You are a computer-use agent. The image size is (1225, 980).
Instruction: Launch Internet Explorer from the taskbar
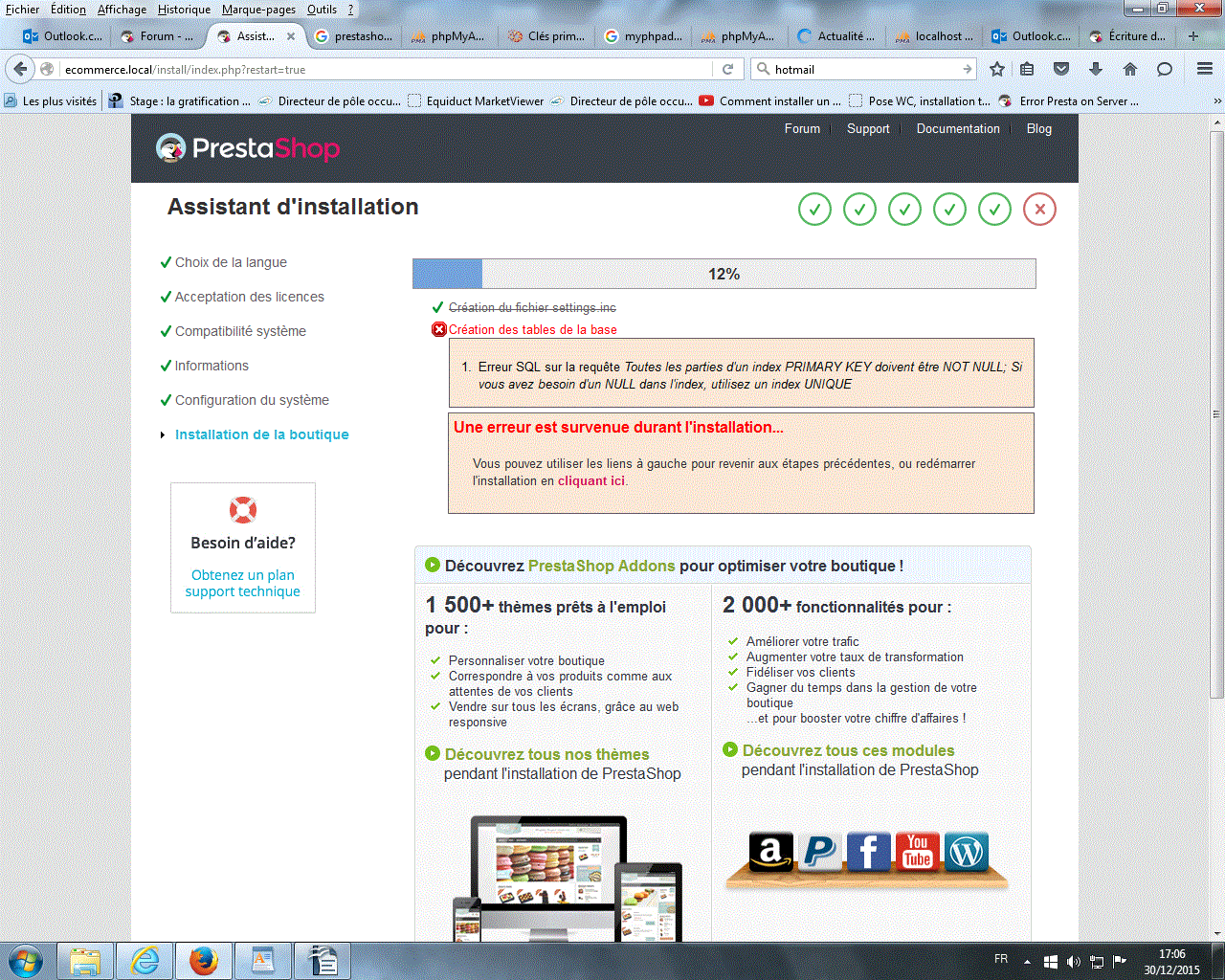click(x=145, y=961)
